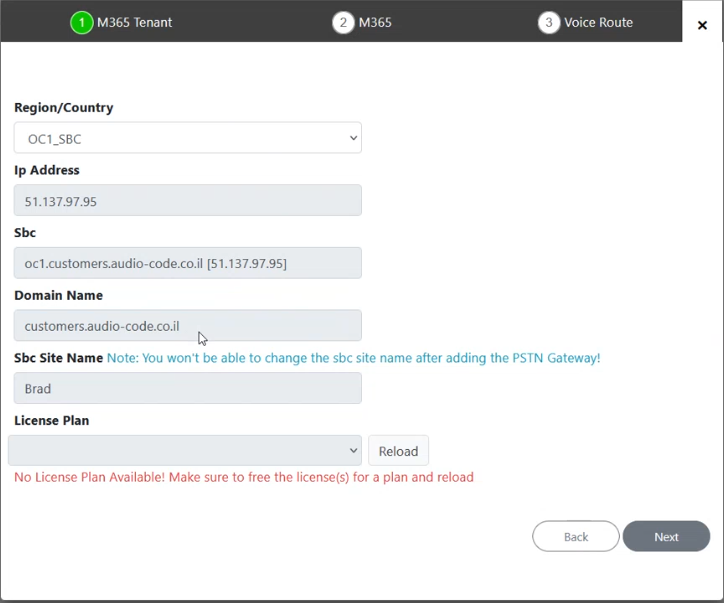Click the Ip Address field

(x=188, y=200)
